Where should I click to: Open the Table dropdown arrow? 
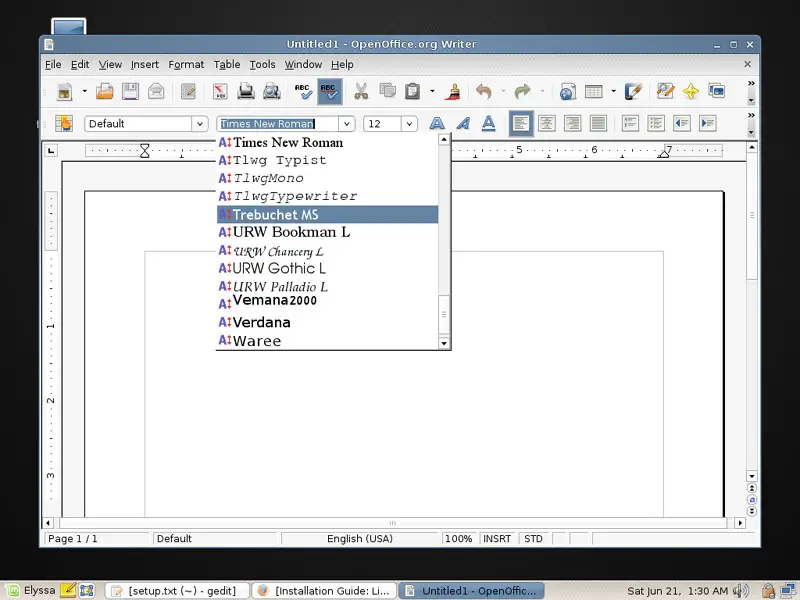tap(614, 92)
